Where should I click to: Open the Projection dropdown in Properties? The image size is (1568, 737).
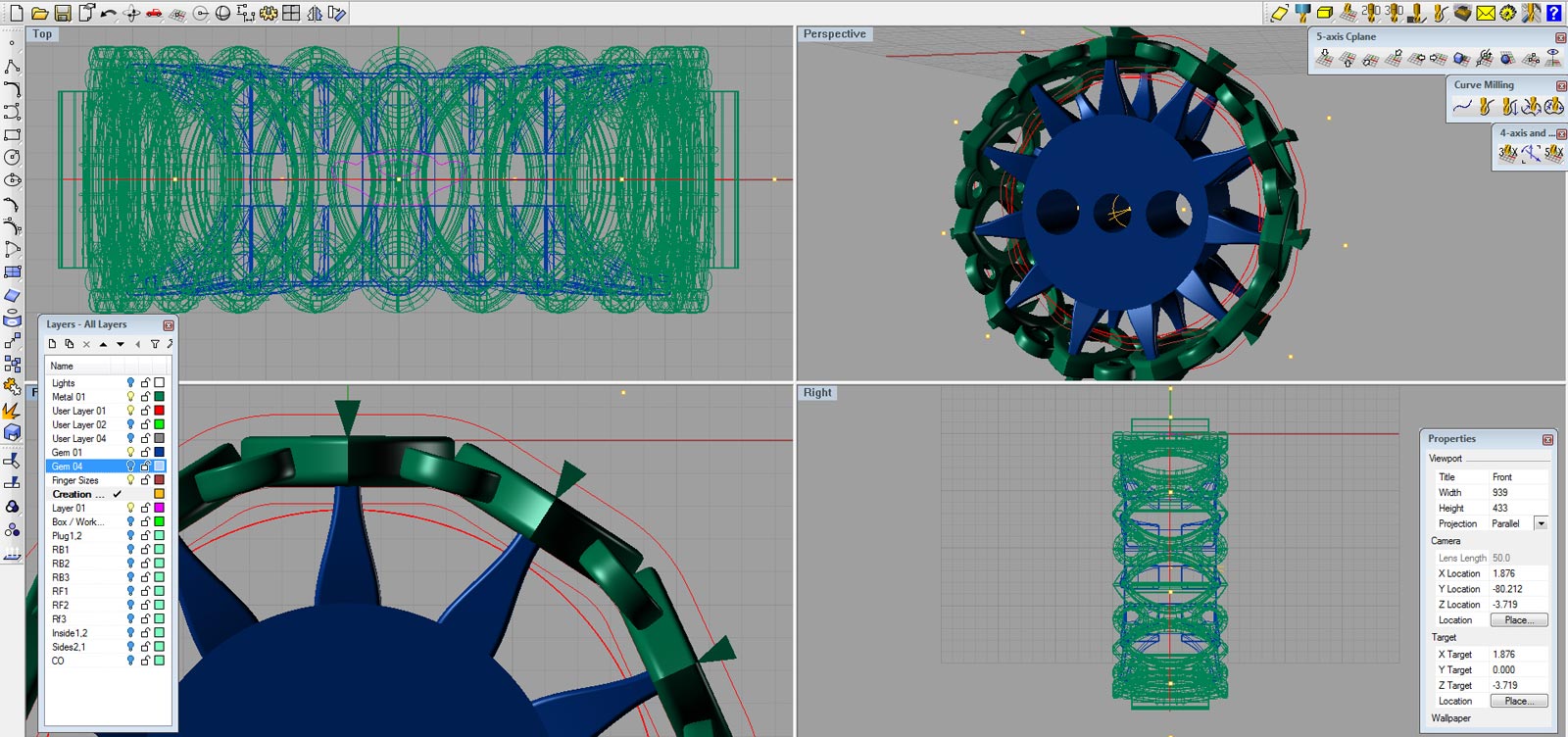(1541, 523)
